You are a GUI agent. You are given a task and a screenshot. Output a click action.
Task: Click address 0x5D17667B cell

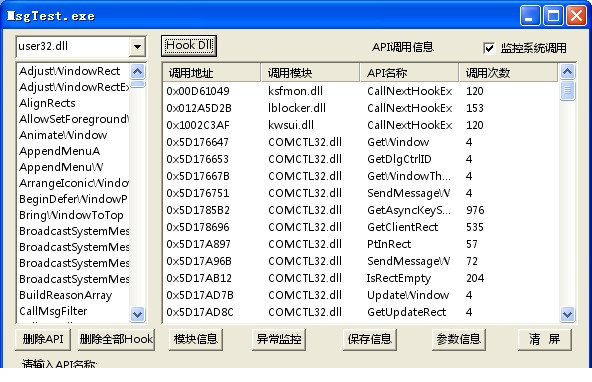tap(198, 176)
